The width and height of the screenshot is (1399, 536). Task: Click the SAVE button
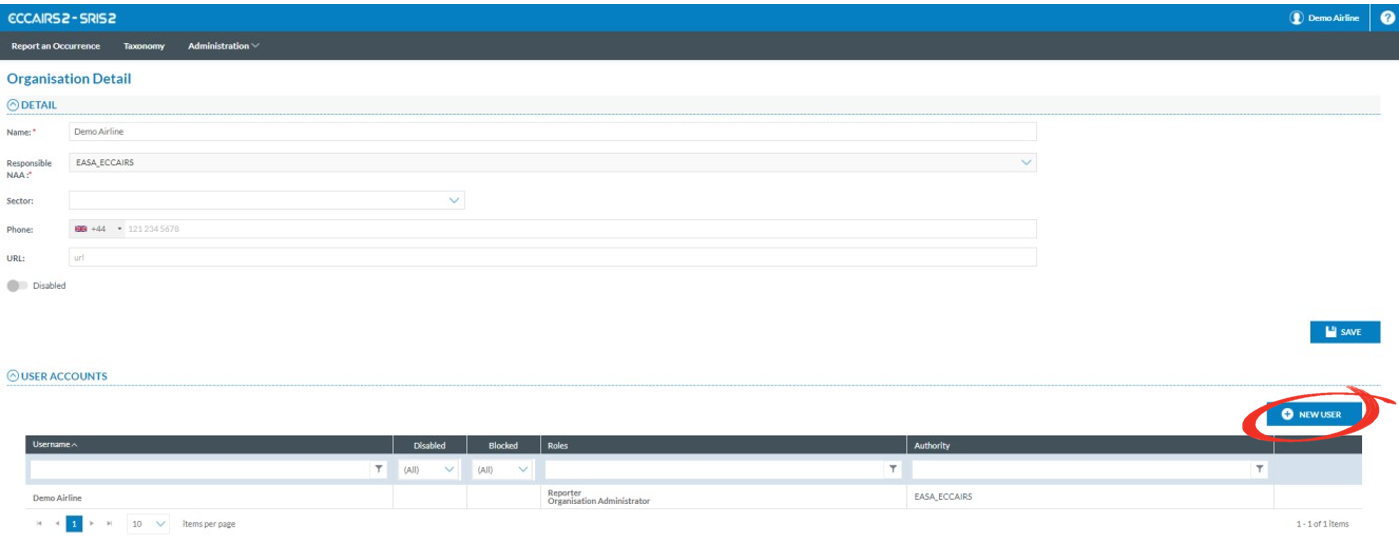tap(1344, 332)
